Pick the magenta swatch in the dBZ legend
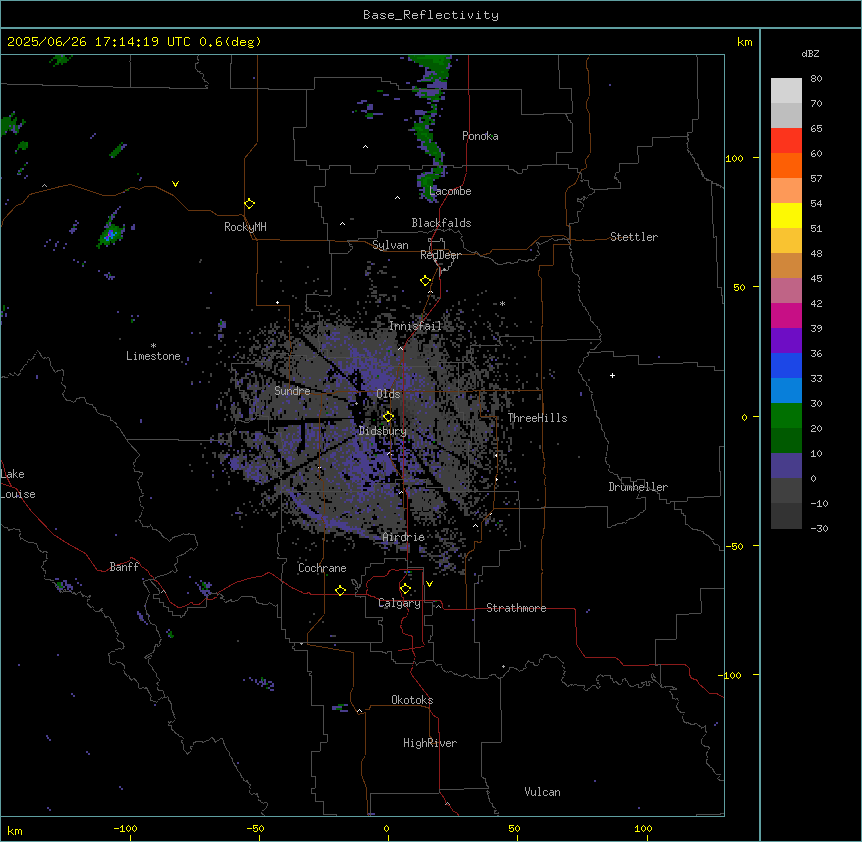Image resolution: width=862 pixels, height=842 pixels. coord(786,315)
